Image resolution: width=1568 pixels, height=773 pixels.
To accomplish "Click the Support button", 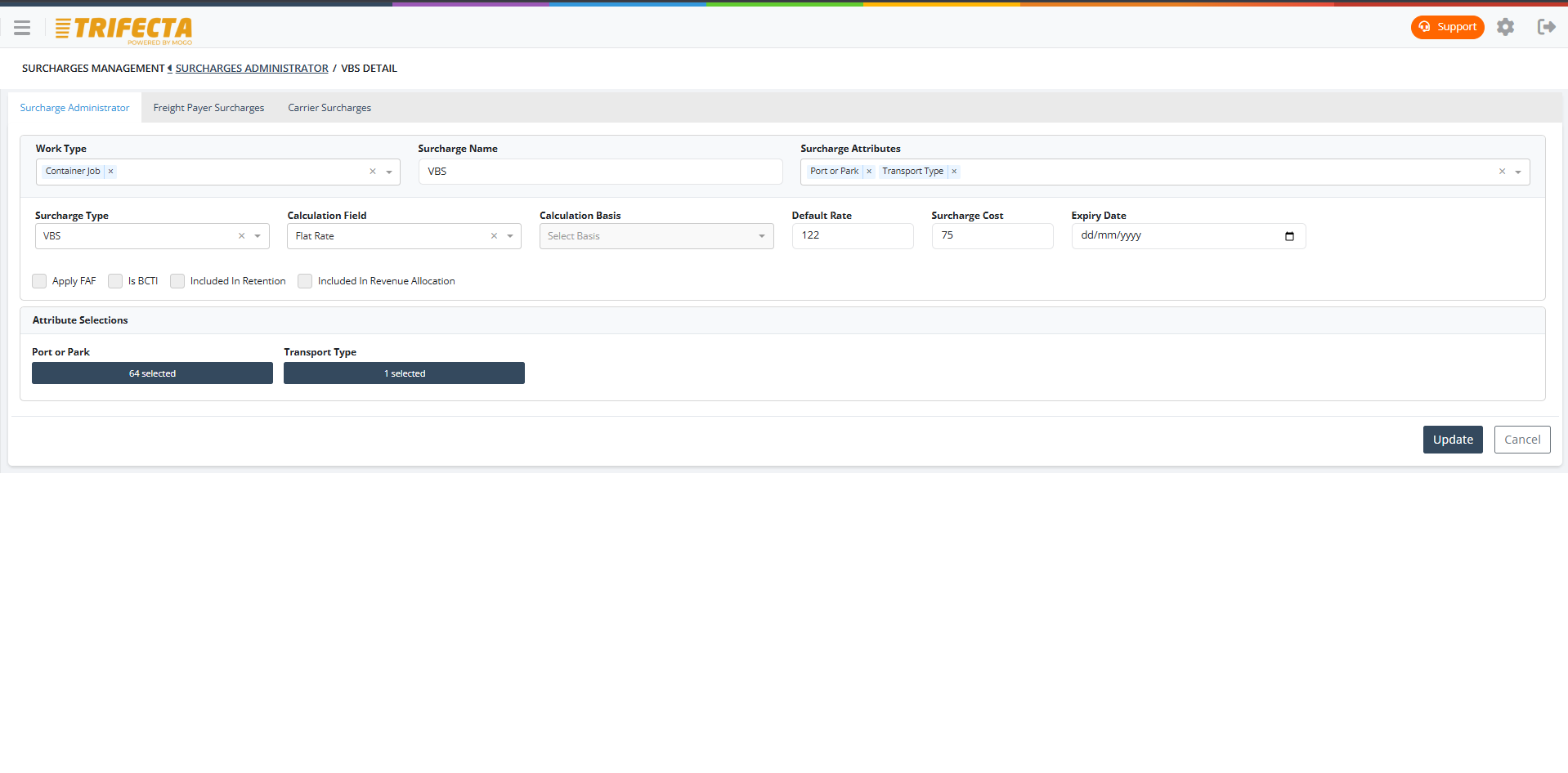I will point(1447,27).
